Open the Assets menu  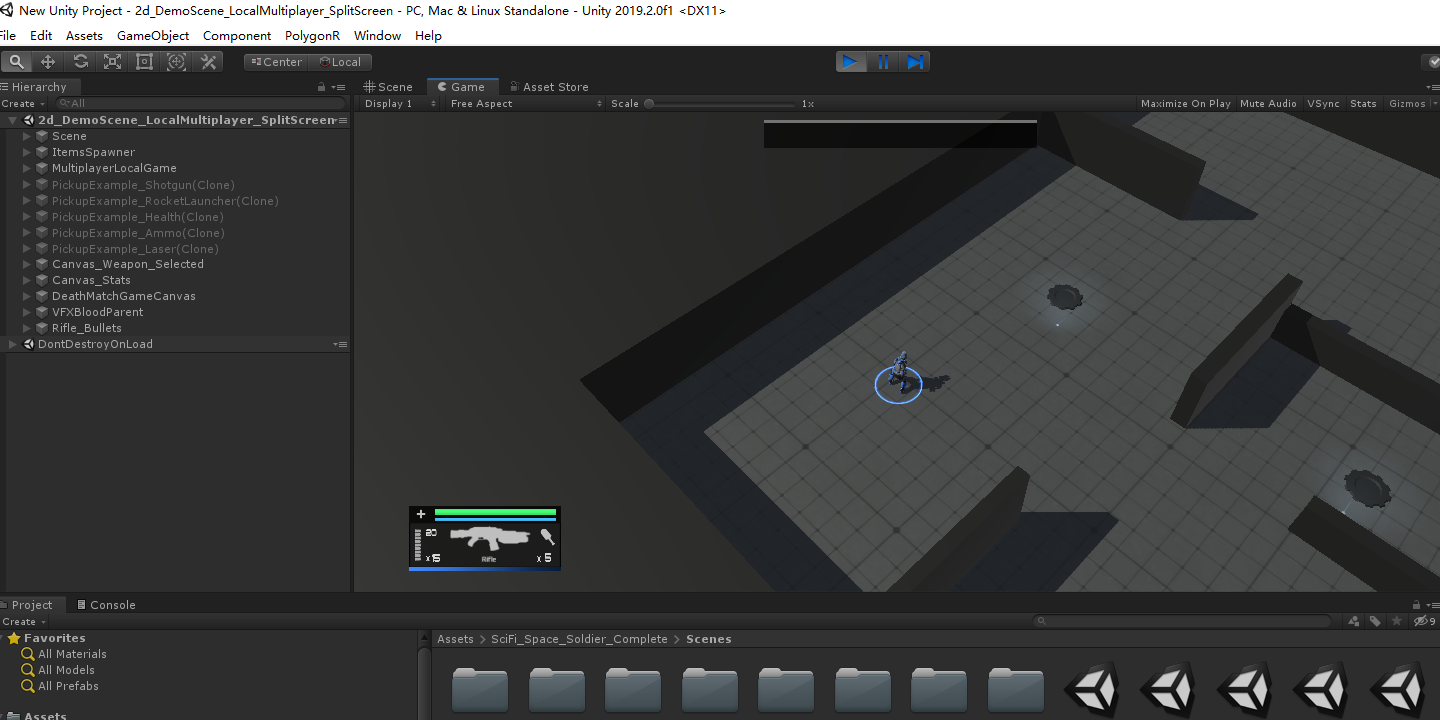[84, 35]
